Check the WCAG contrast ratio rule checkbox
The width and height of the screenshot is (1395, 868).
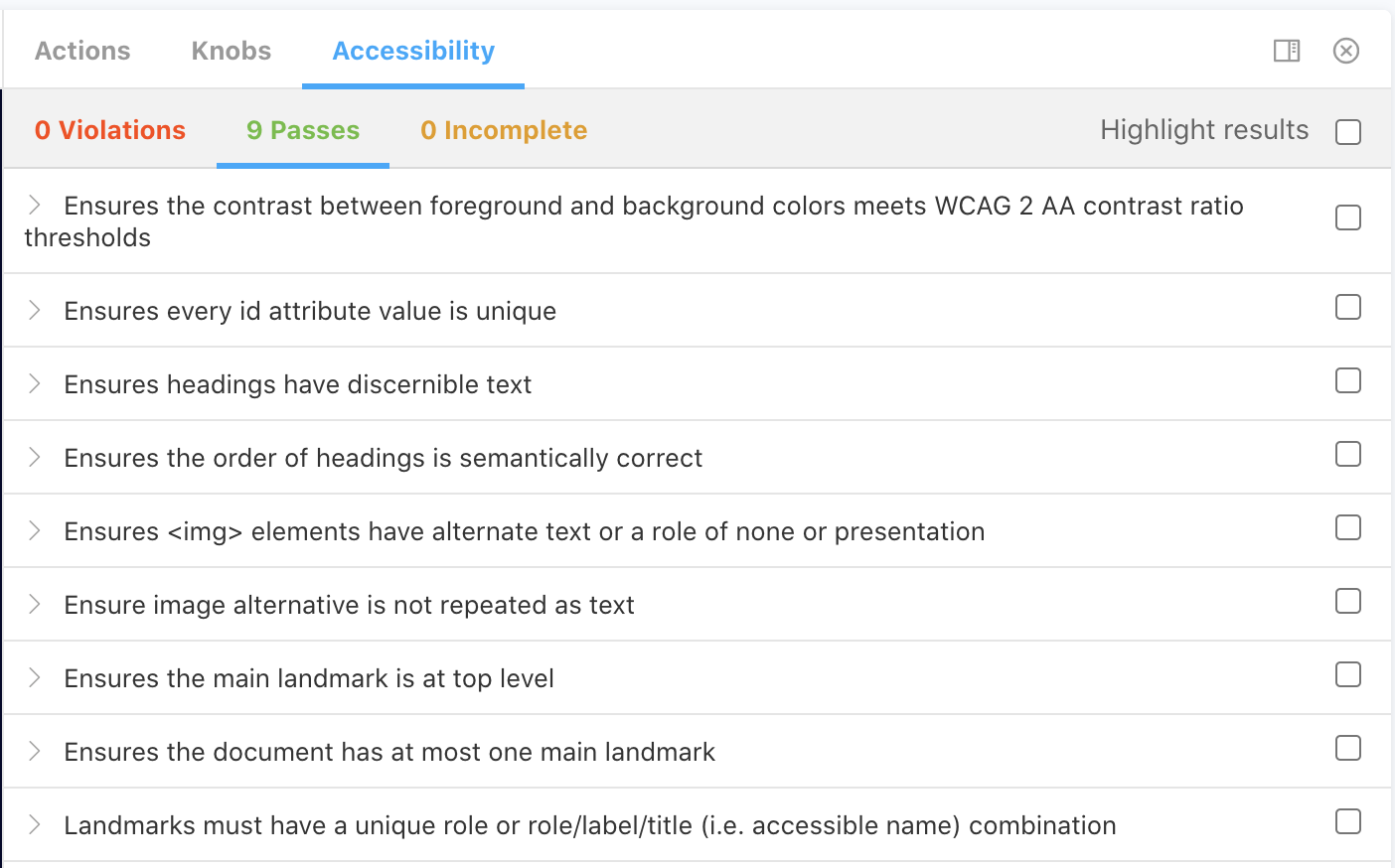tap(1348, 217)
